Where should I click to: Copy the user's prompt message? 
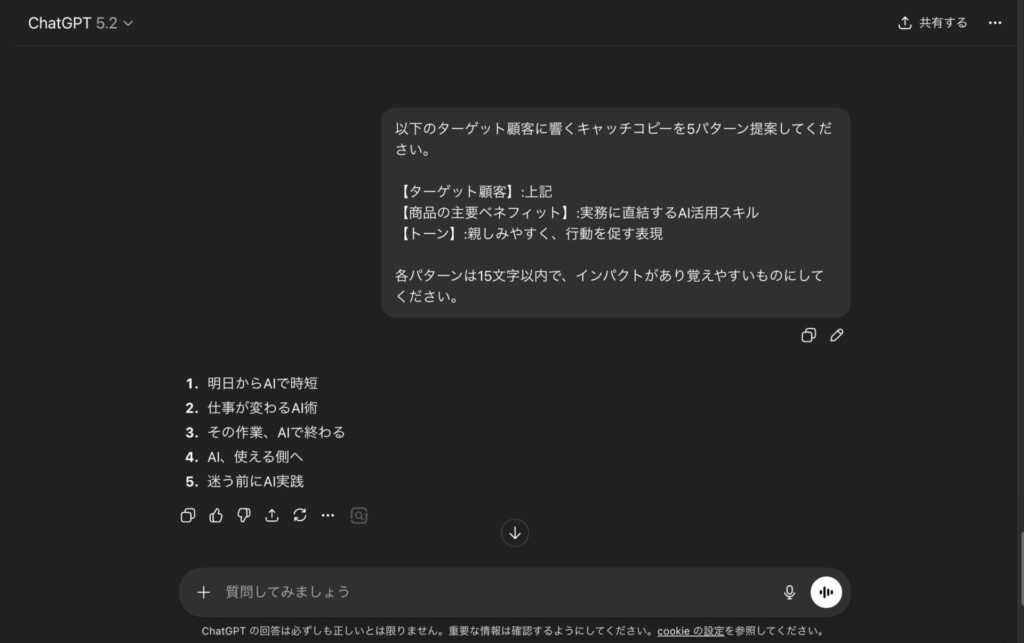click(x=809, y=336)
